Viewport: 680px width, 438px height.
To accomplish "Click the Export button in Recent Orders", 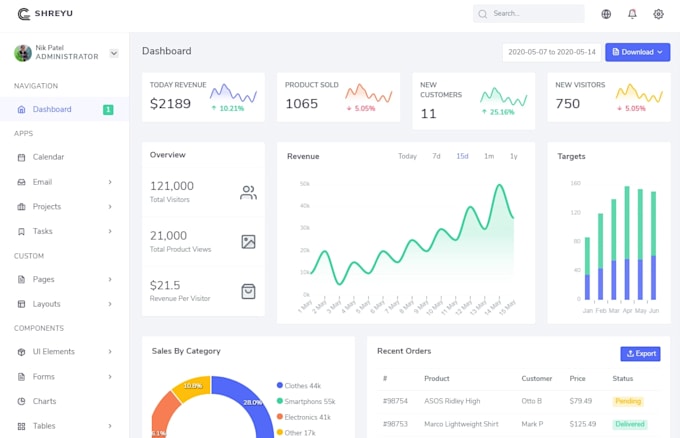I will click(641, 354).
